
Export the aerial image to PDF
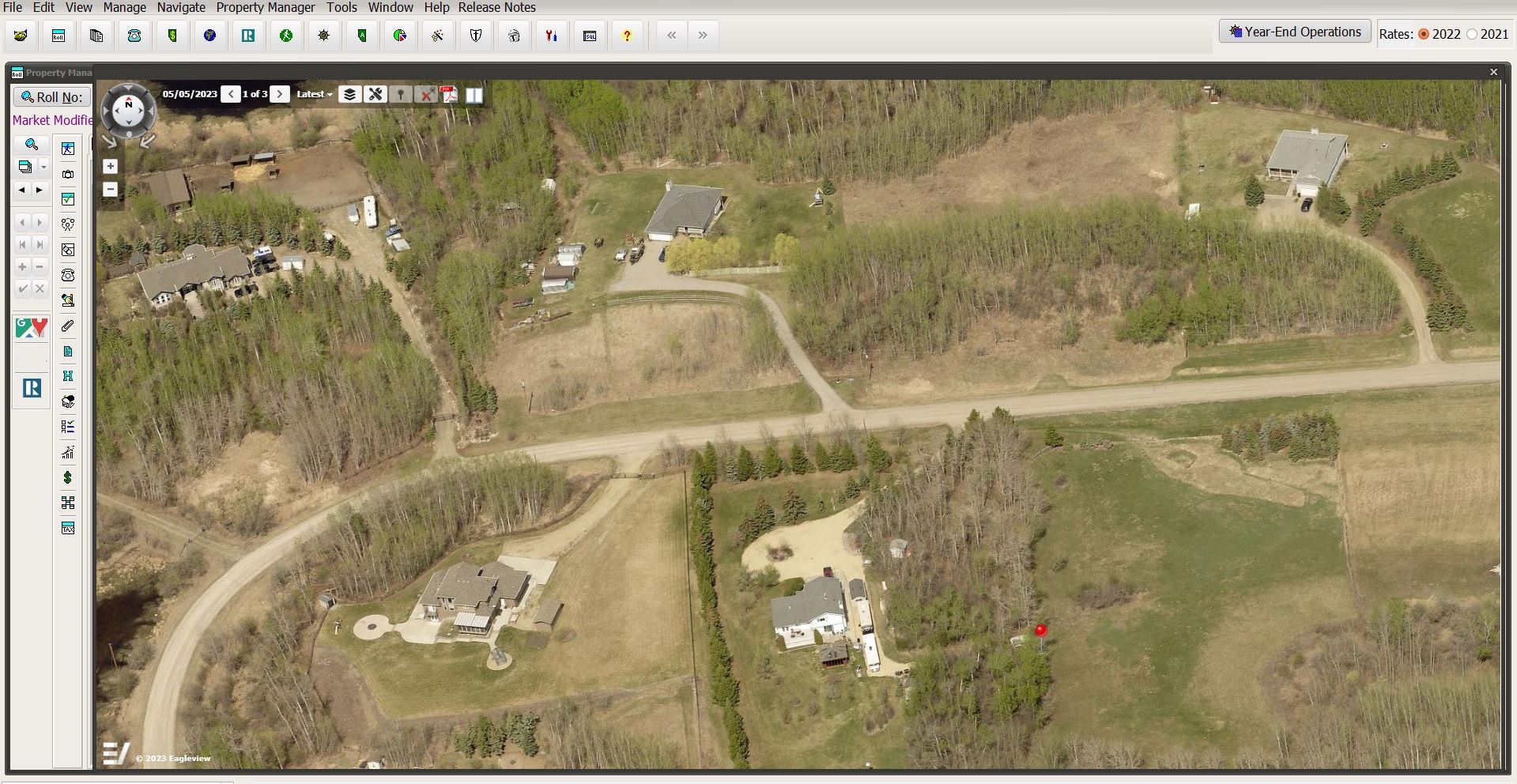[x=450, y=94]
